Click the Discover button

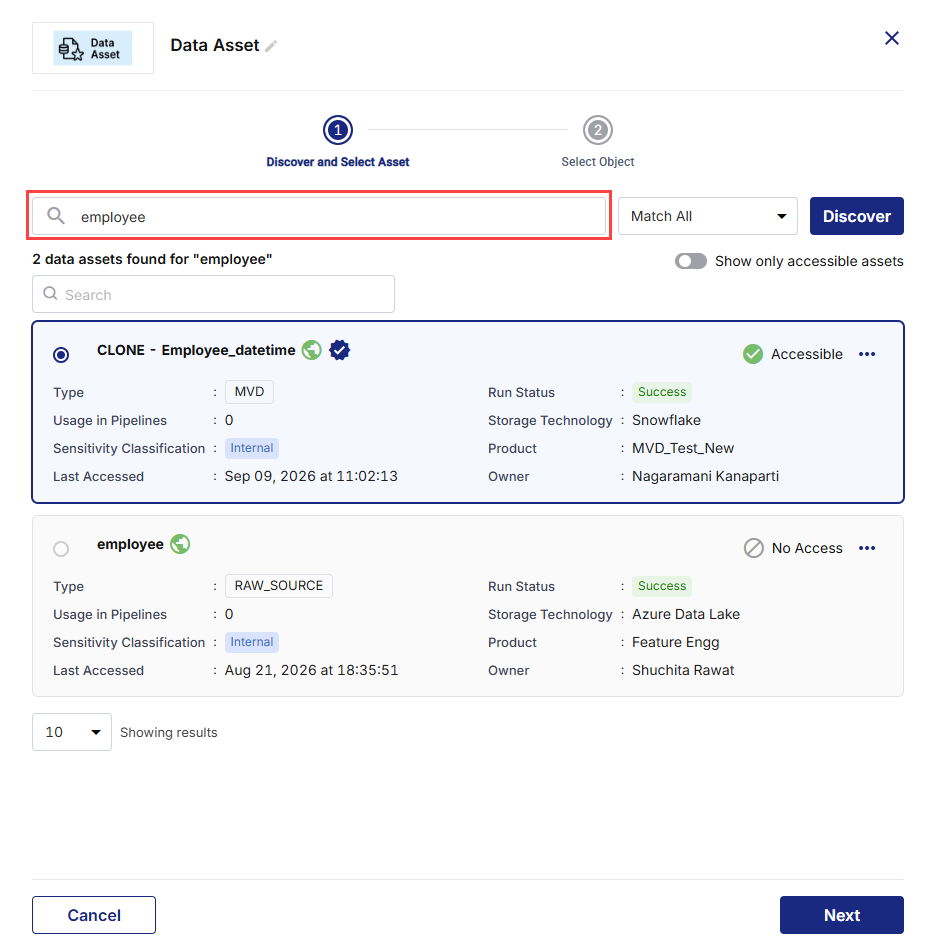857,216
